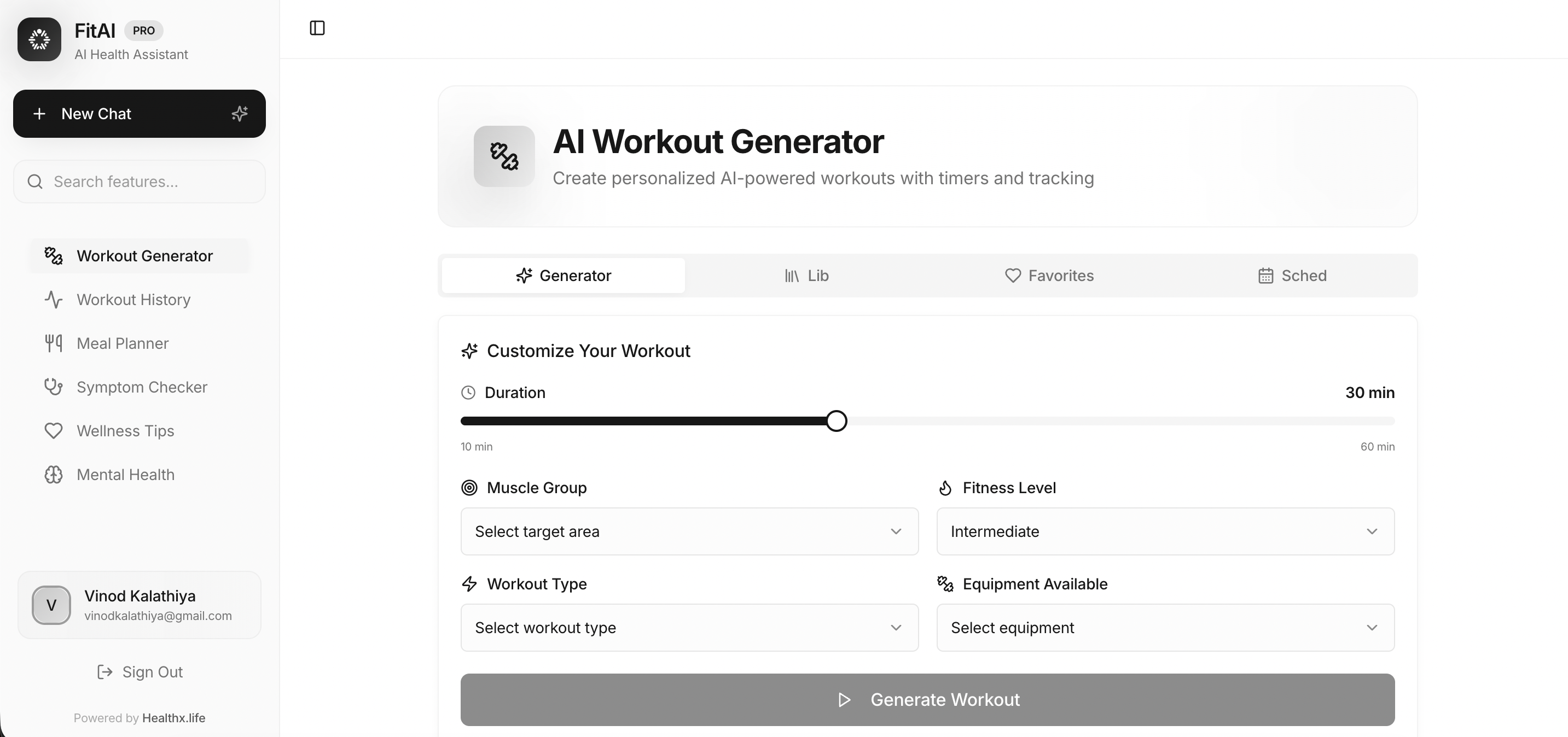The height and width of the screenshot is (737, 1568).
Task: View Wellness Tips in the sidebar
Action: [125, 430]
